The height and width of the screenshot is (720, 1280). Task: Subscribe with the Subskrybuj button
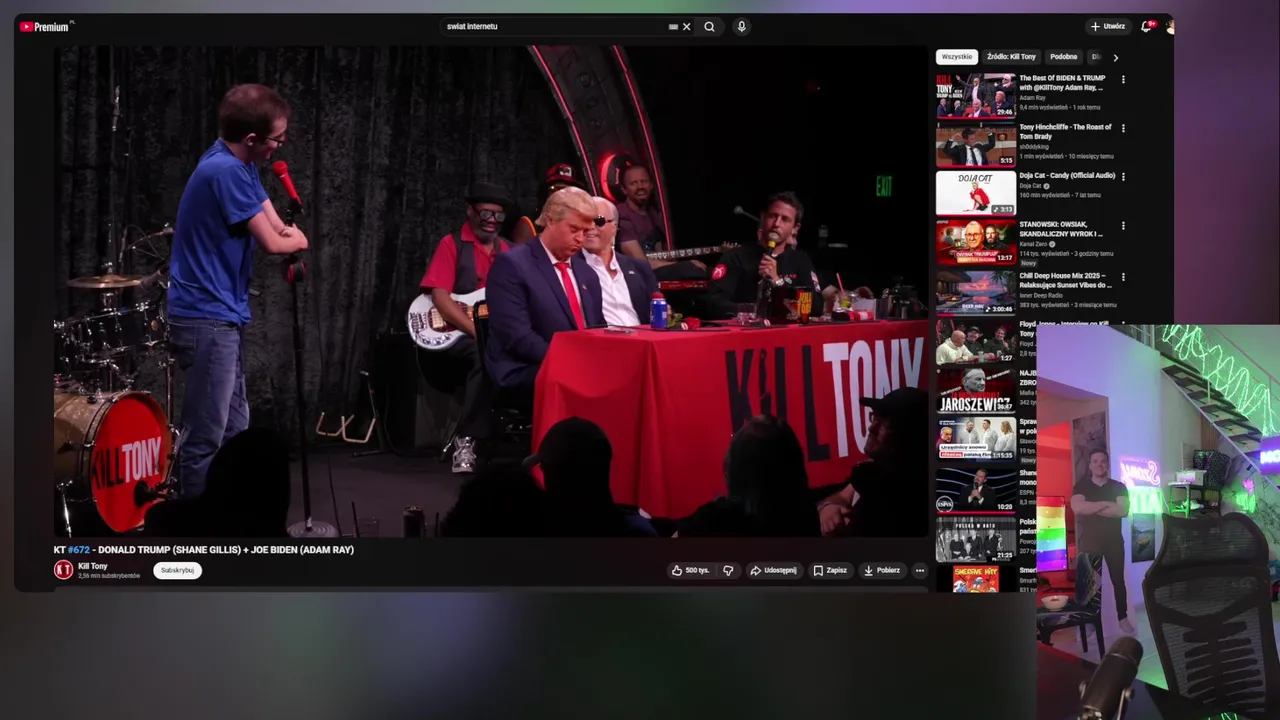coord(177,570)
